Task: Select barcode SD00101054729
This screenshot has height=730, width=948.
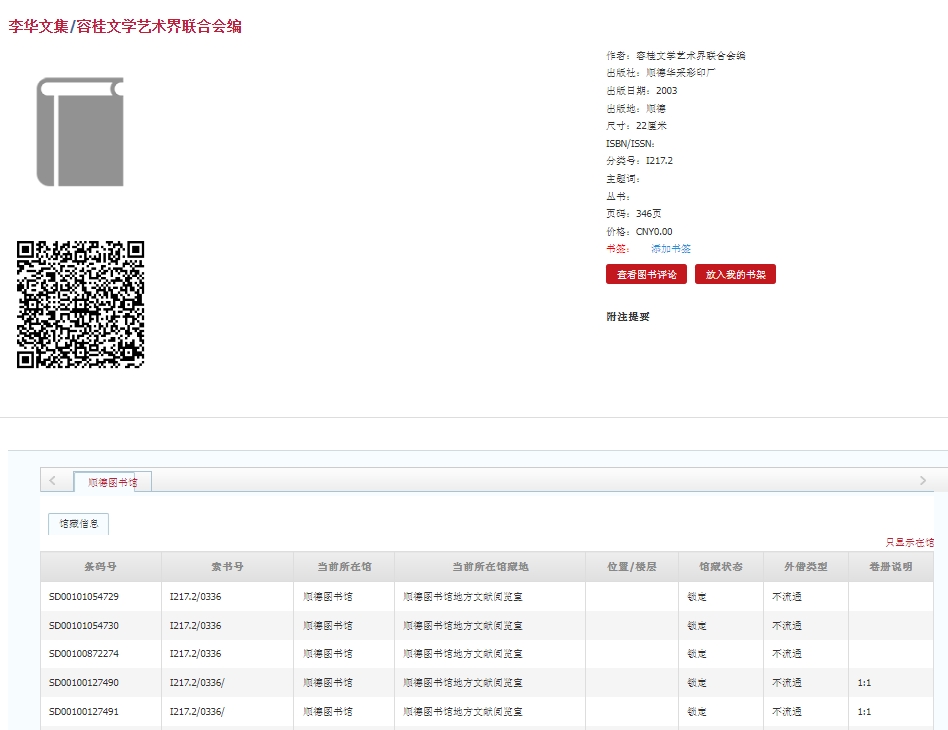Action: coord(84,596)
